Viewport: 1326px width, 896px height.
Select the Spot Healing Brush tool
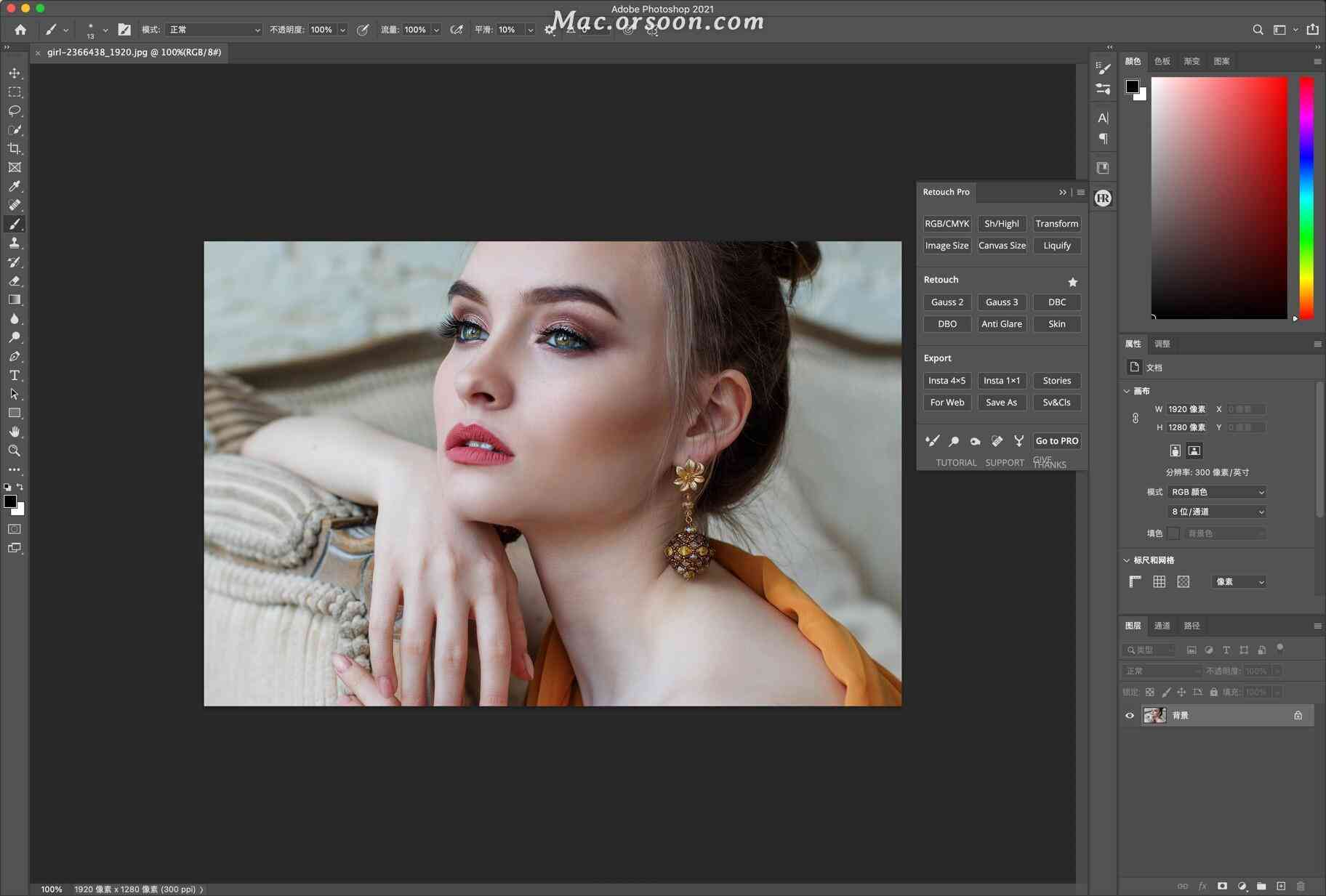coord(15,205)
